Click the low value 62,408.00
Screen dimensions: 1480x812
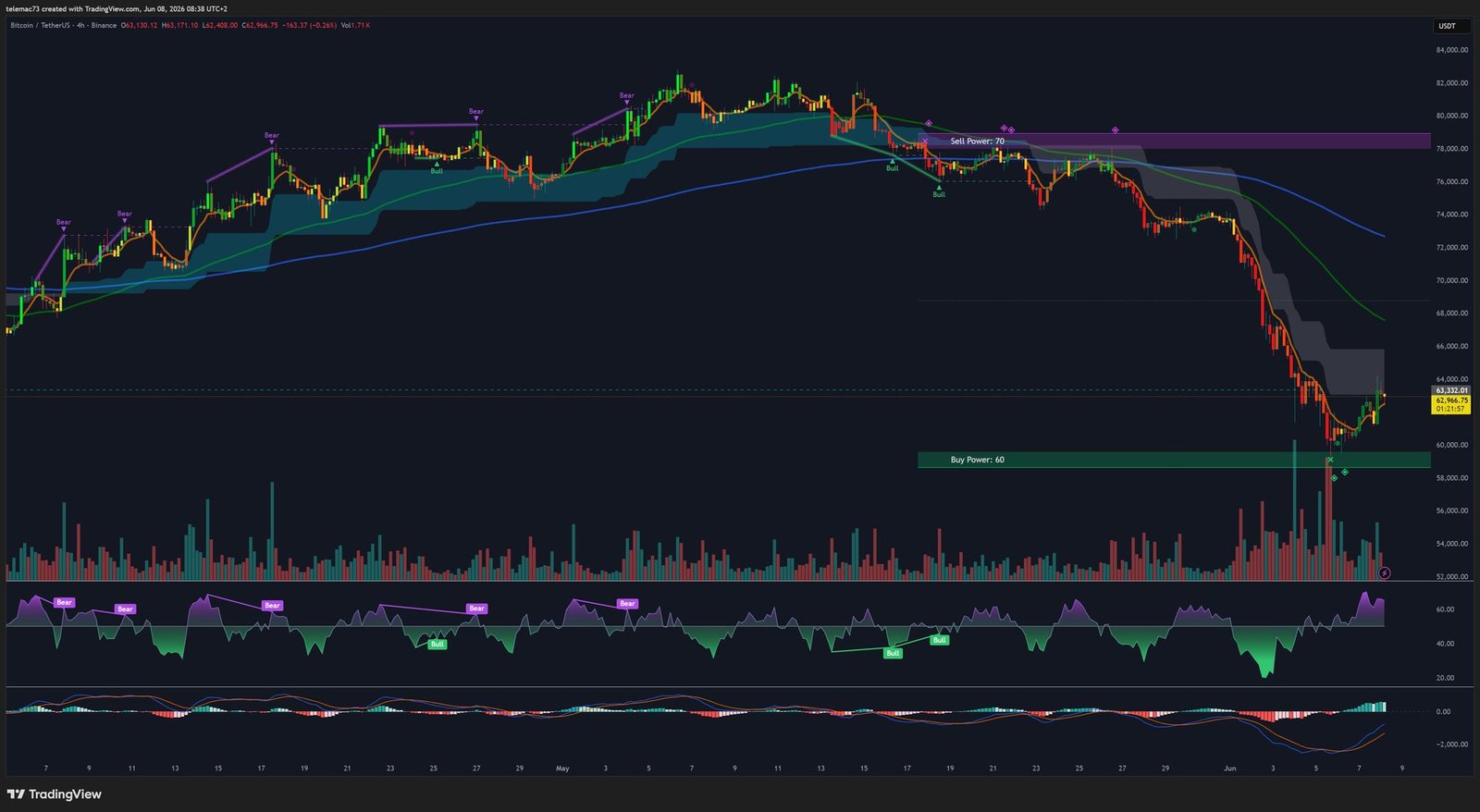(x=220, y=25)
